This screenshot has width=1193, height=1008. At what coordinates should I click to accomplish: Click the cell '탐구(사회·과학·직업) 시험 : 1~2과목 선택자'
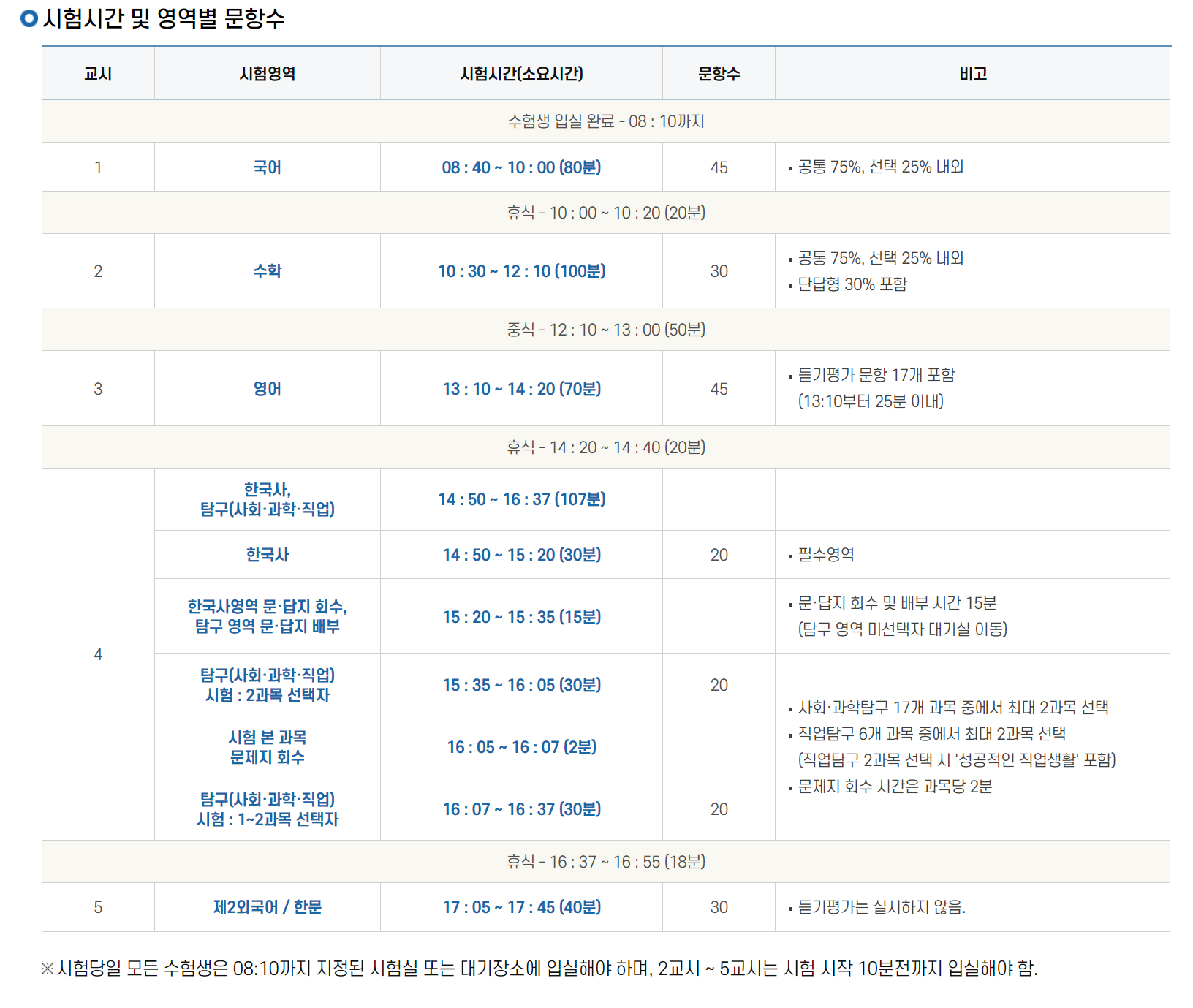coord(268,809)
